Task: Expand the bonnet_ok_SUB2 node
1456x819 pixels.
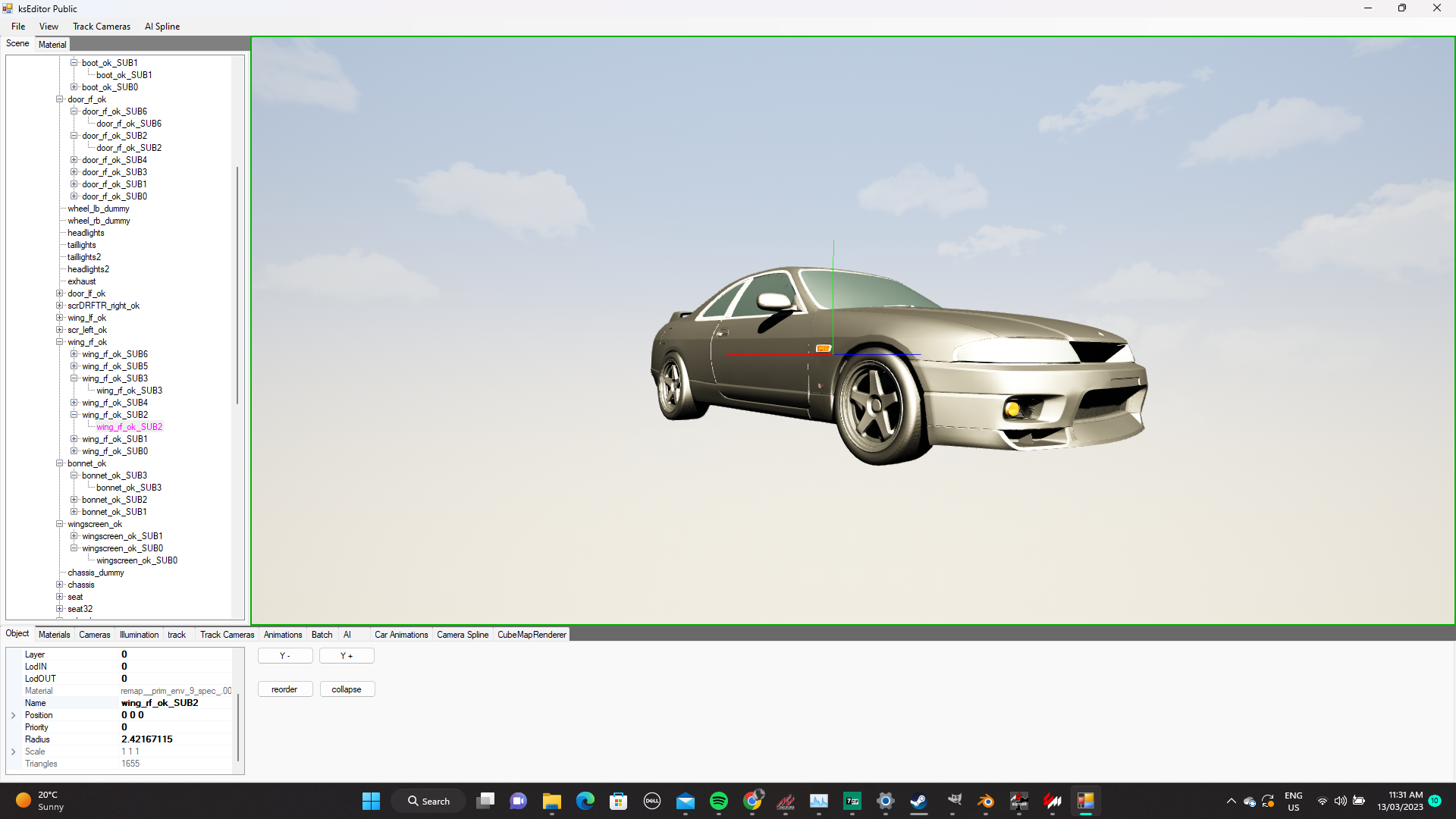Action: click(74, 500)
